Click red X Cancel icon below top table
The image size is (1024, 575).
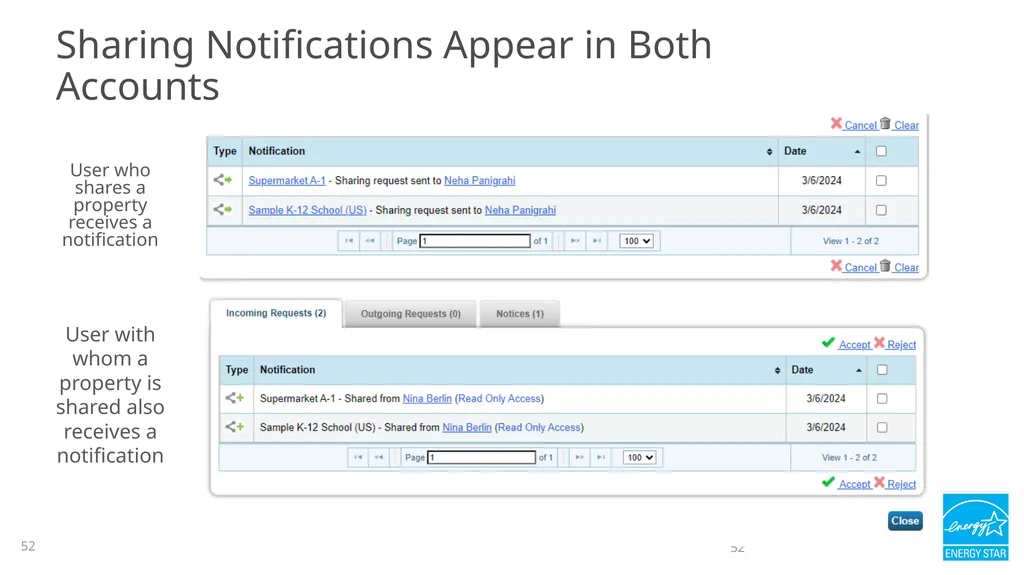(836, 265)
